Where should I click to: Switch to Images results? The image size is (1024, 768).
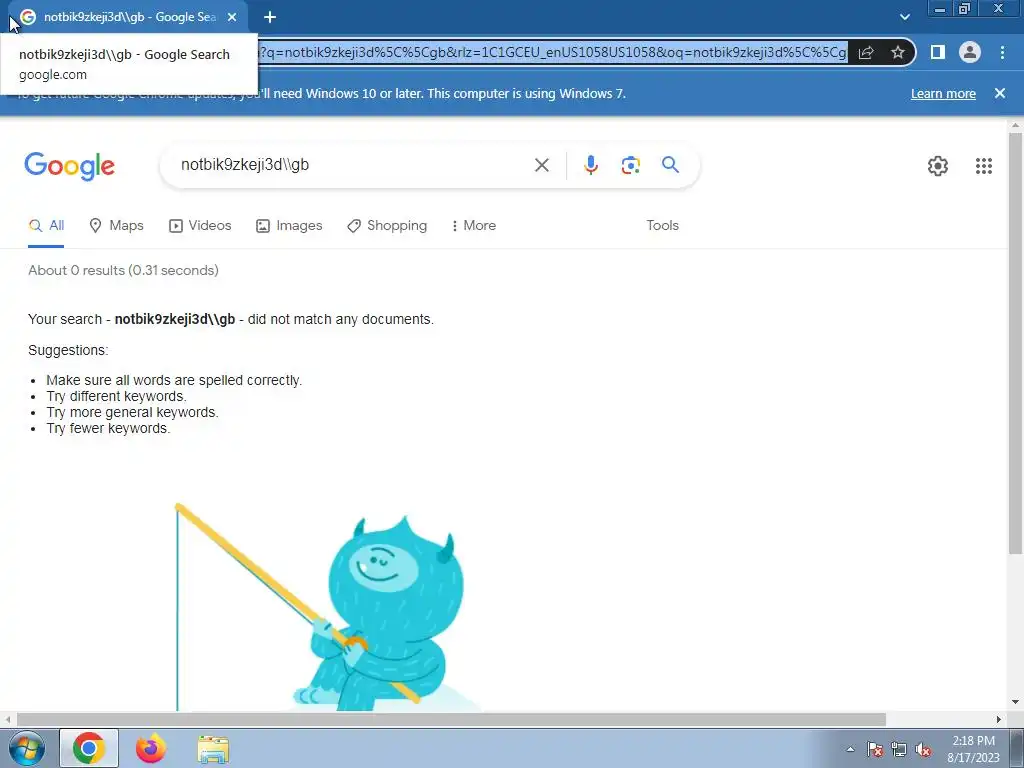pos(289,225)
